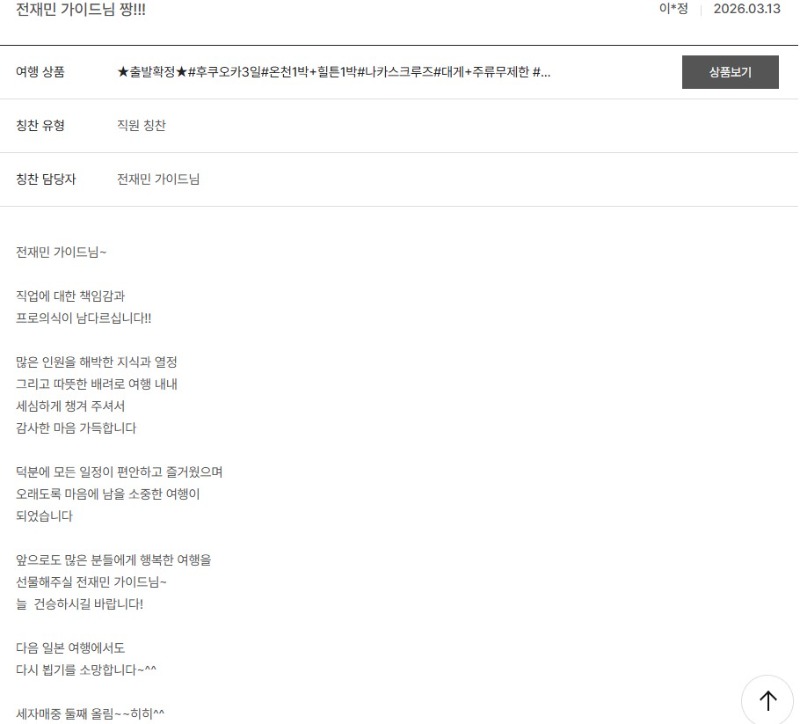Click the line starting 덕분에 모든 일정이
This screenshot has height=724, width=800.
click(x=119, y=472)
